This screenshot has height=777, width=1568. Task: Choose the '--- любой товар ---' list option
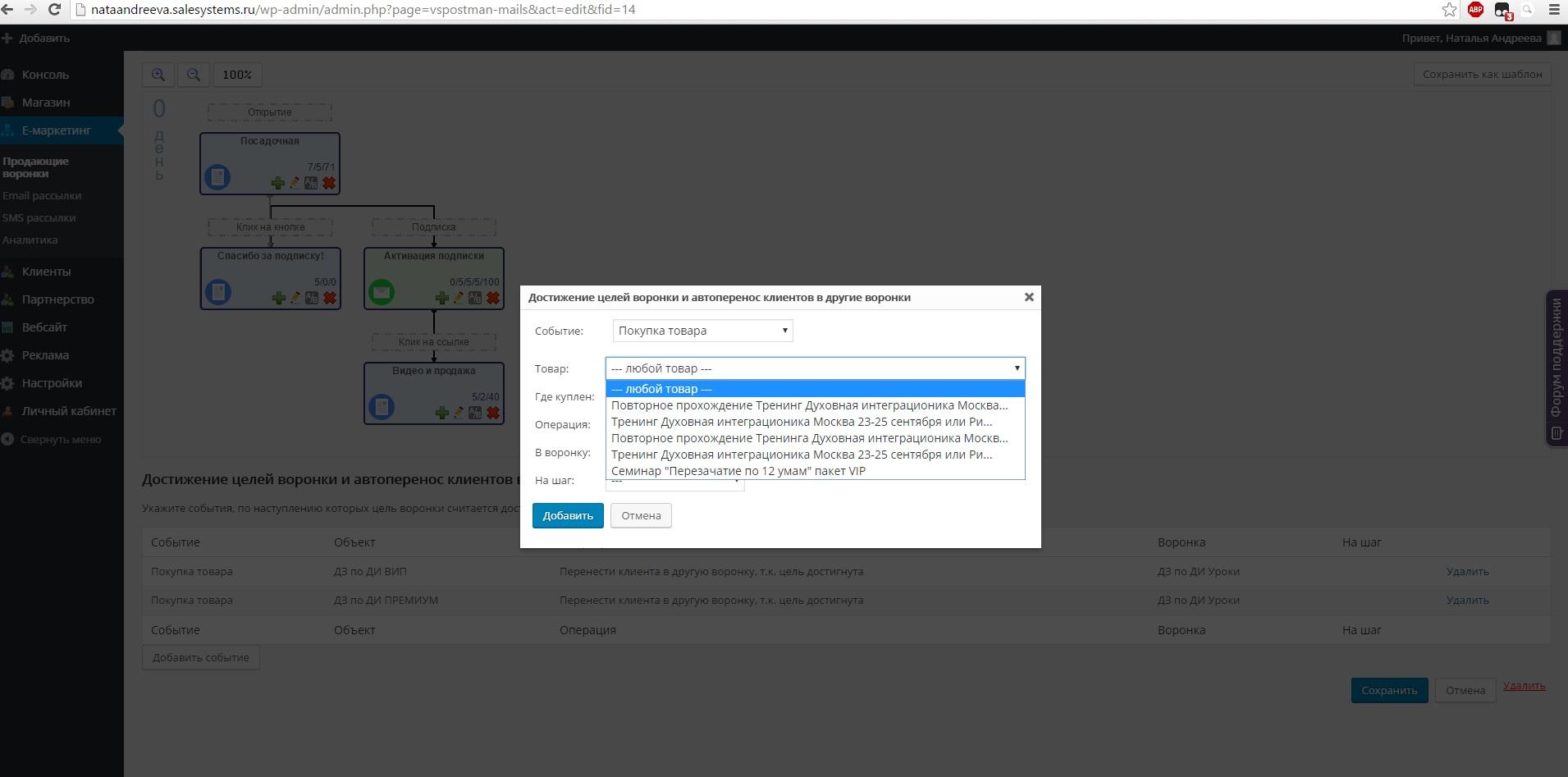pos(661,389)
